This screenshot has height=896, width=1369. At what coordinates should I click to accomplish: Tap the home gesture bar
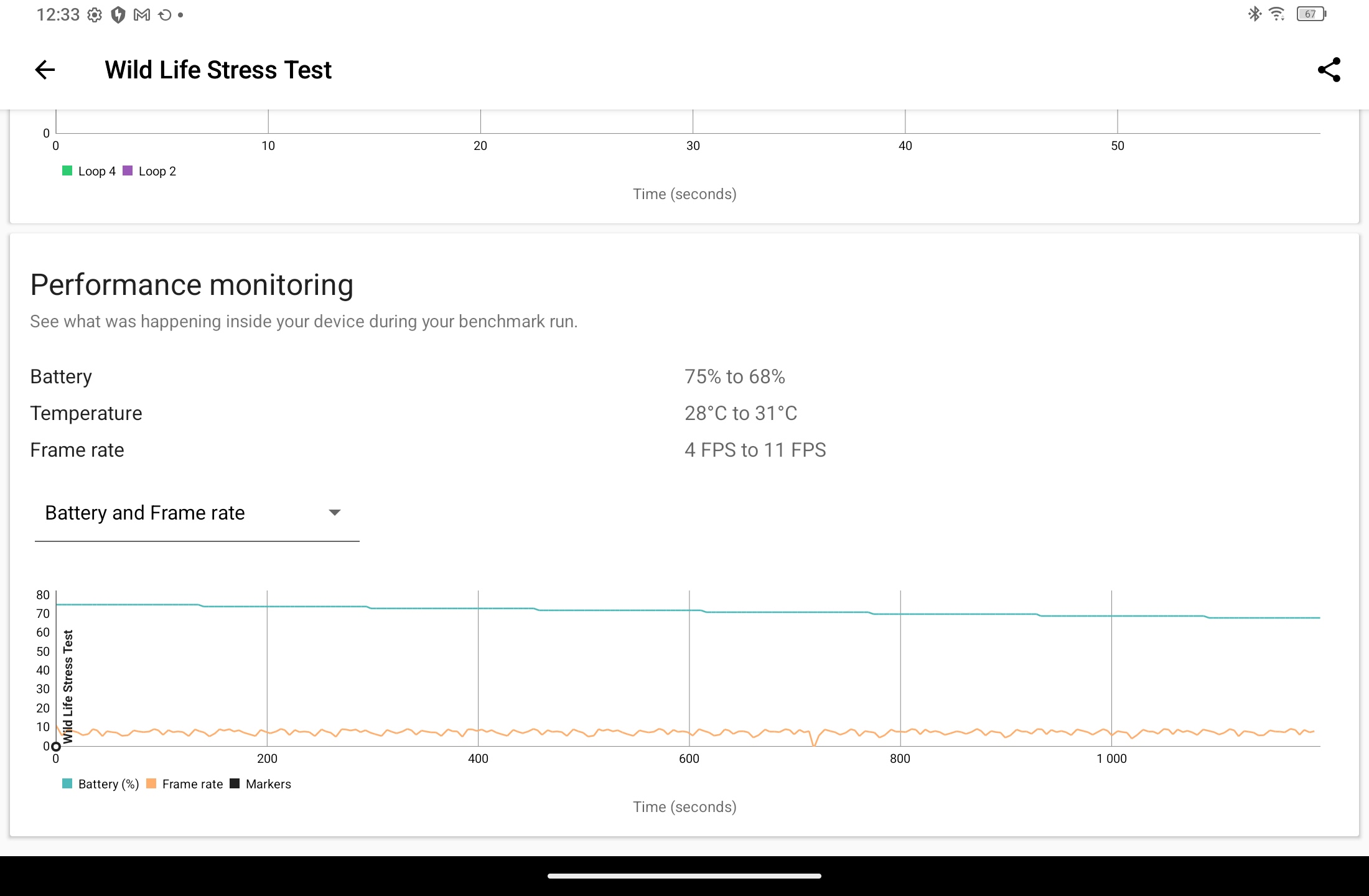tap(684, 876)
